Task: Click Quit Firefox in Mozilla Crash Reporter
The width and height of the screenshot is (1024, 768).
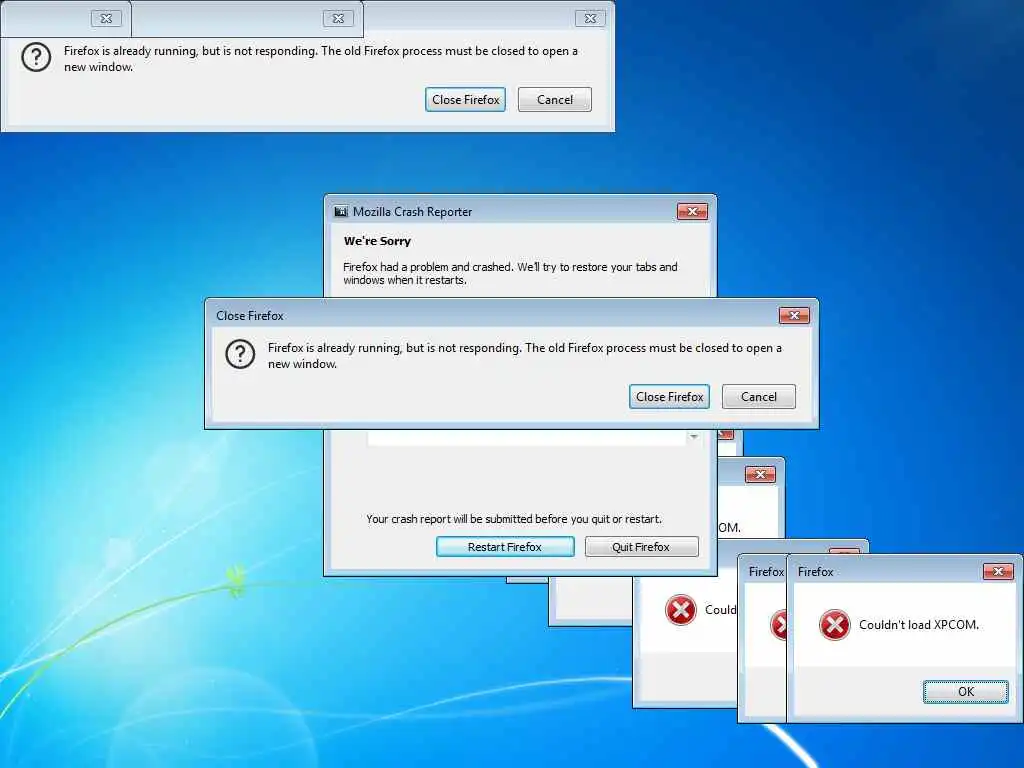Action: (641, 547)
